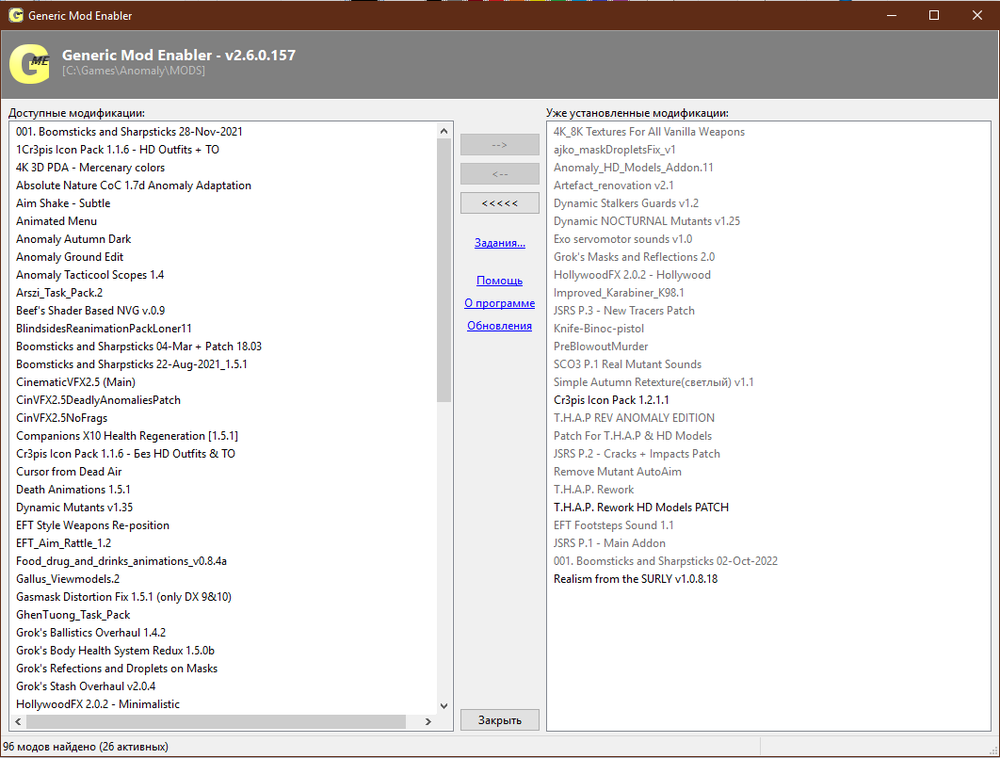Select Anomaly Tacticool Scopes 1.4 mod
1000x758 pixels.
90,275
